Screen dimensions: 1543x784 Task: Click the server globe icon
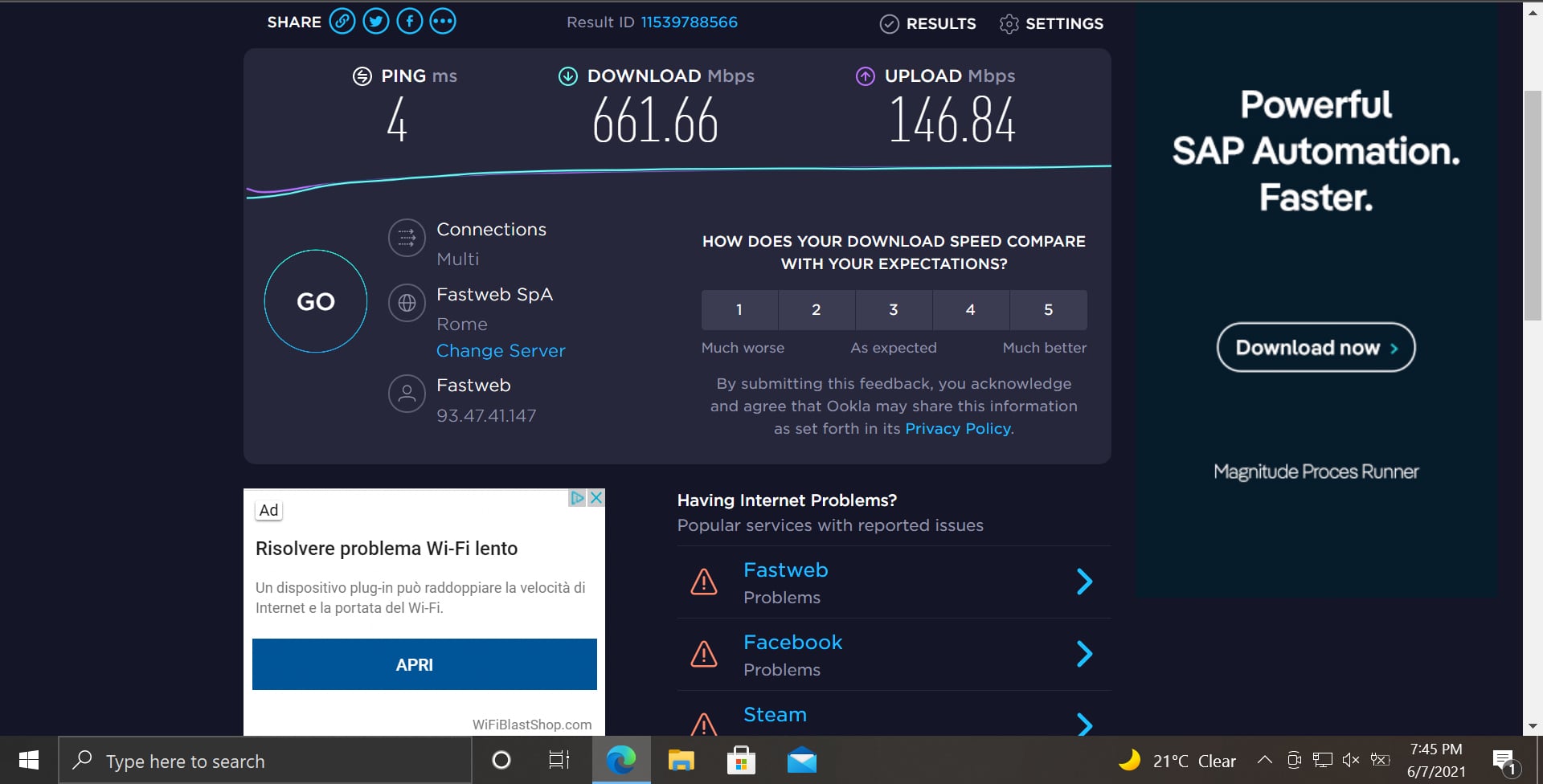407,303
